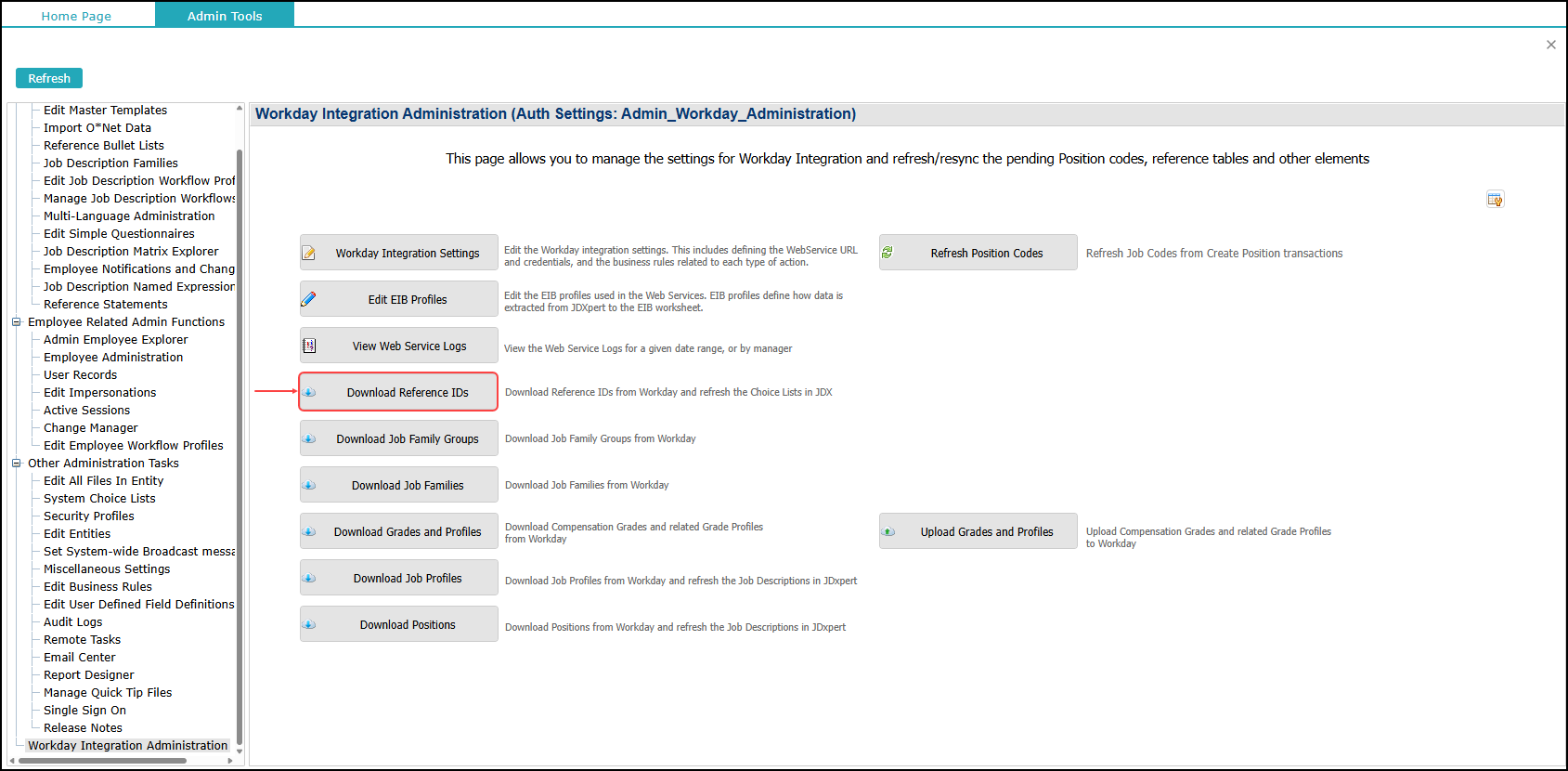Click the upload cloud icon on Upload Grades and Profiles
This screenshot has width=1568, height=771.
[x=888, y=531]
